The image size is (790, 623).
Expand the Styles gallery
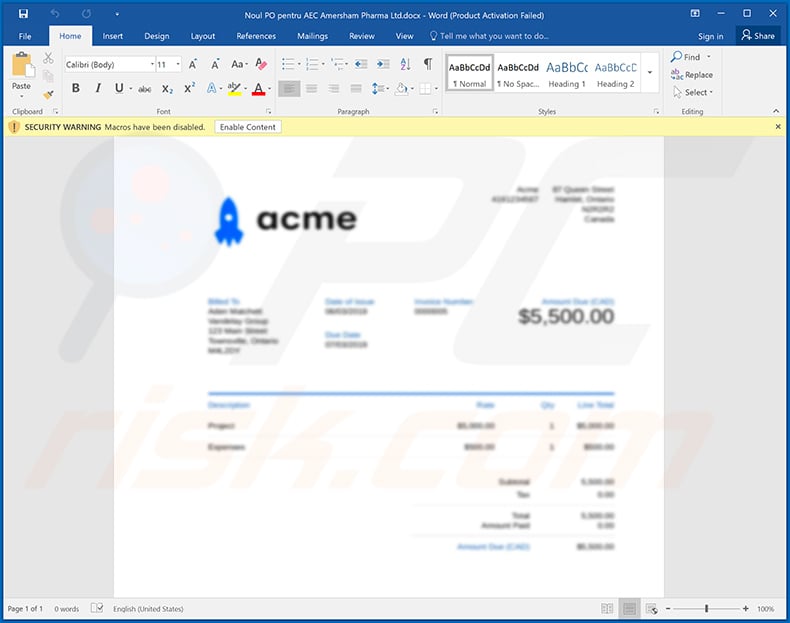coord(650,73)
